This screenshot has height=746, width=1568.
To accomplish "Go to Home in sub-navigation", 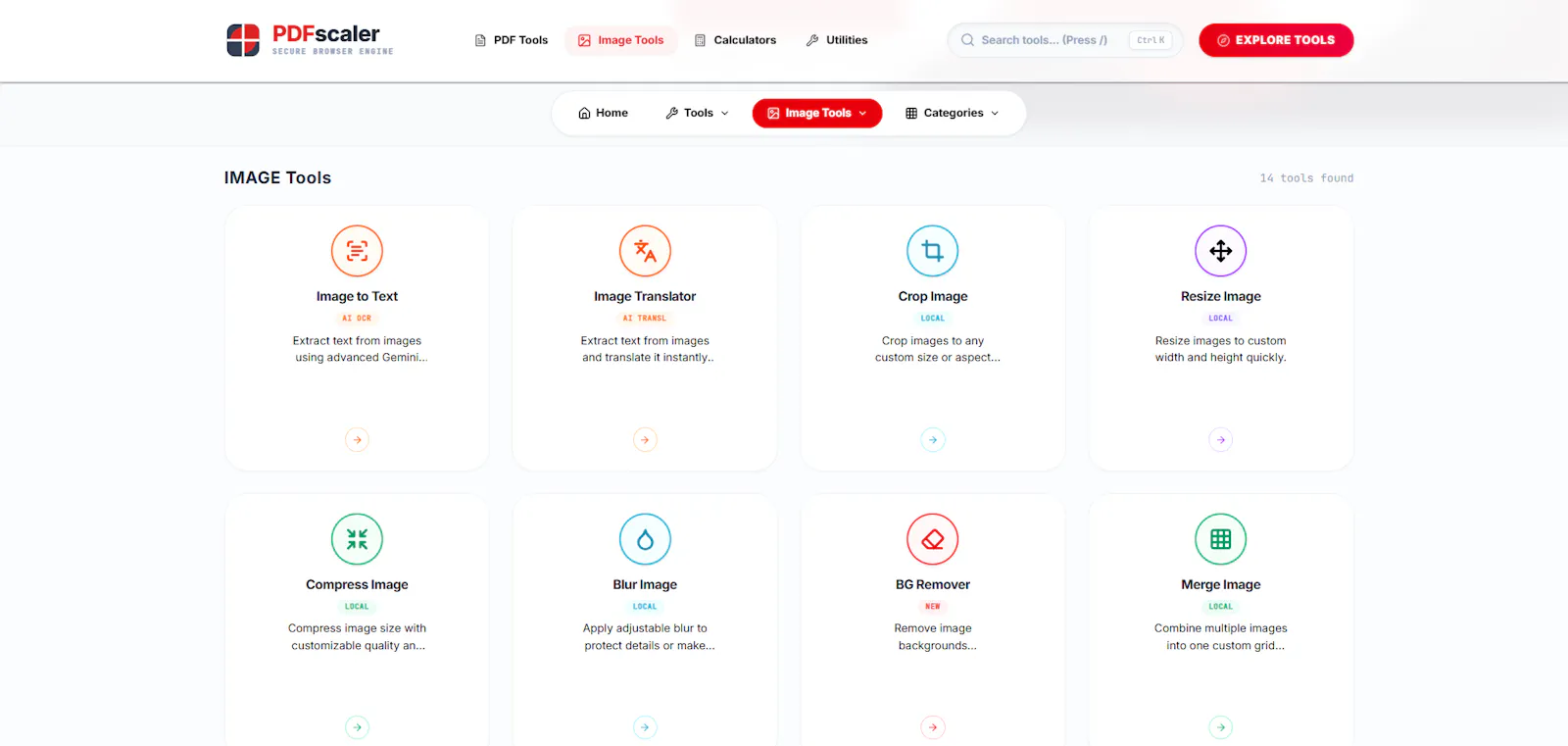I will (x=603, y=113).
